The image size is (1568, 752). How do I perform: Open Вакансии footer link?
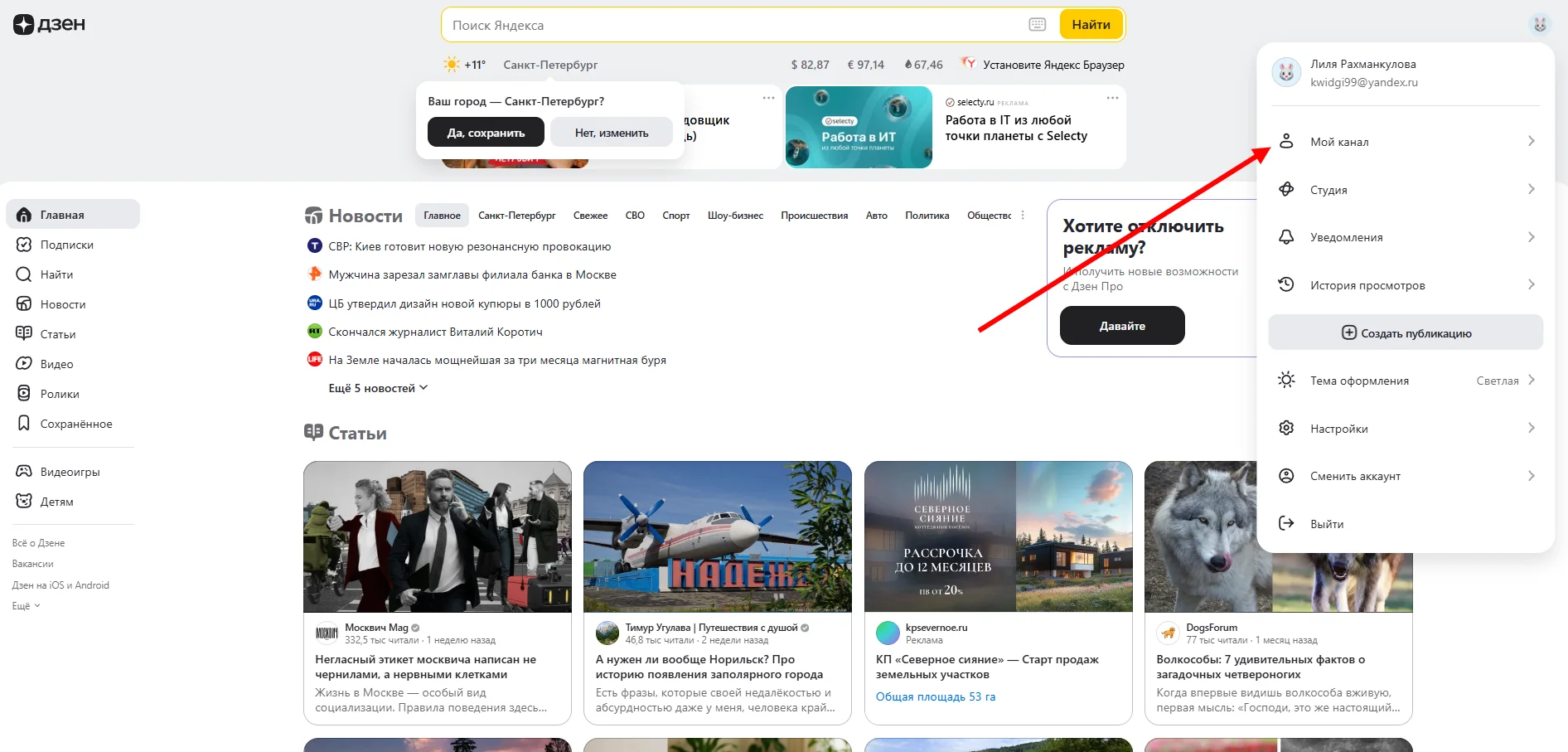point(32,564)
